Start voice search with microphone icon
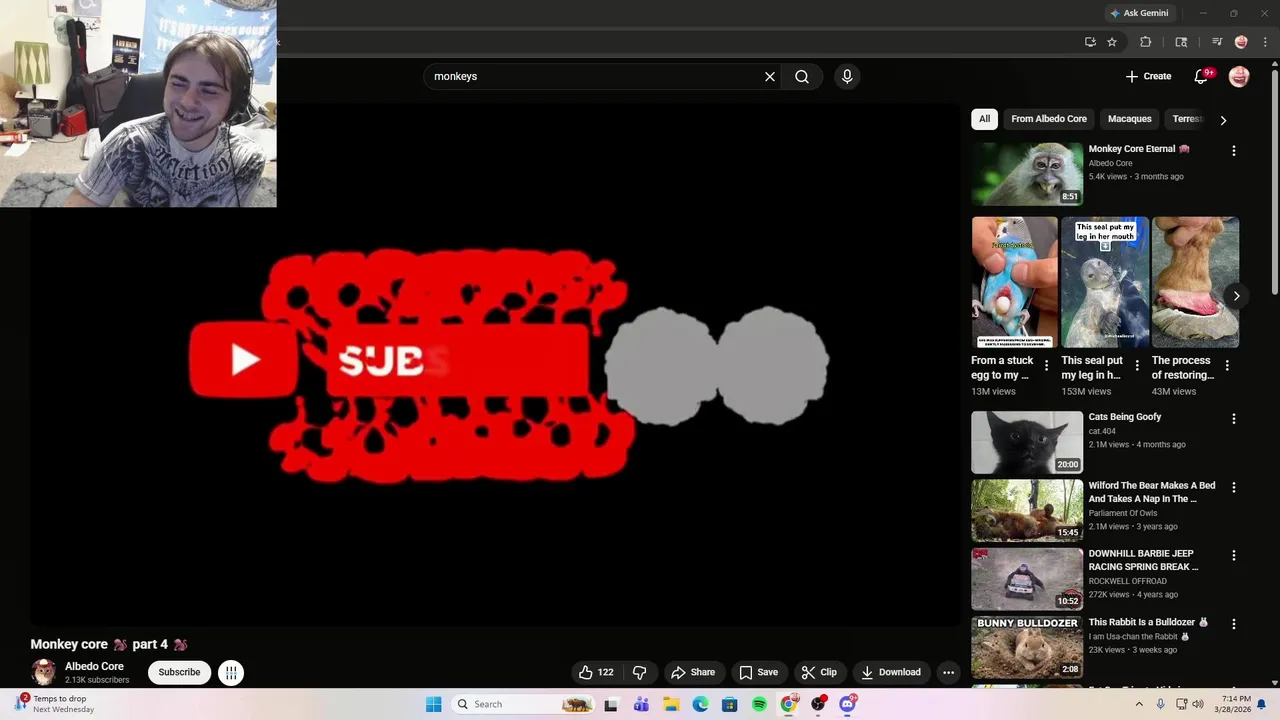 [x=847, y=76]
